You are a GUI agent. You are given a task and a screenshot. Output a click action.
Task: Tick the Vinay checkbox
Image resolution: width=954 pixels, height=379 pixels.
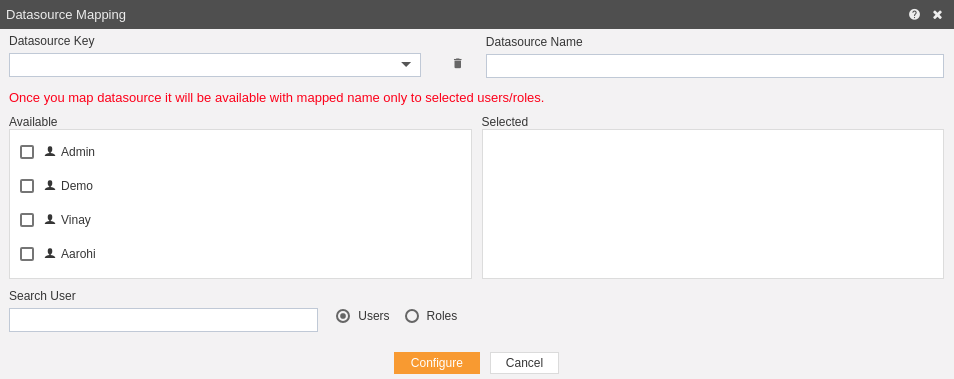[27, 220]
